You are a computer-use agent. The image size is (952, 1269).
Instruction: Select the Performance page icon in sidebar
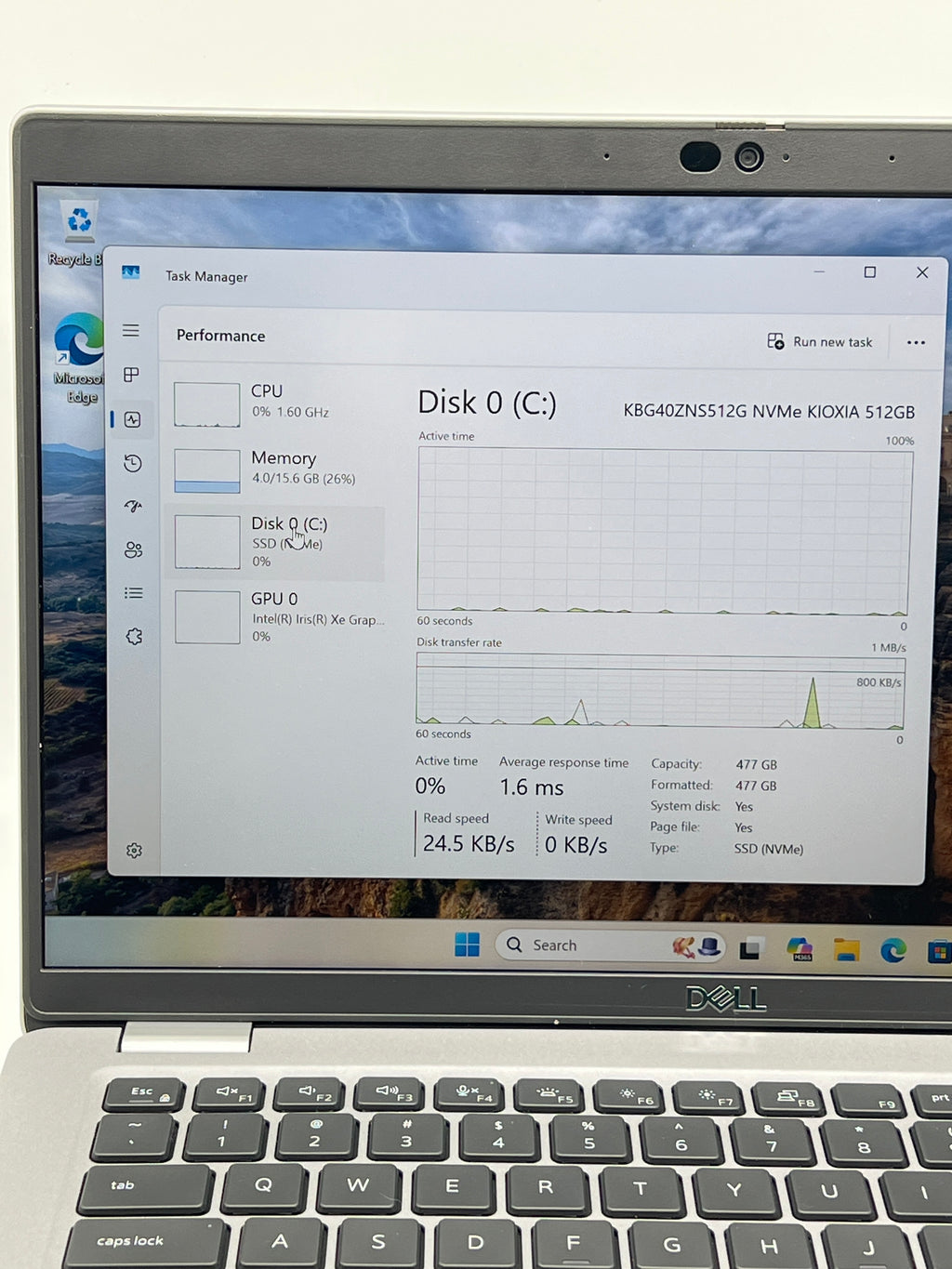pos(133,419)
